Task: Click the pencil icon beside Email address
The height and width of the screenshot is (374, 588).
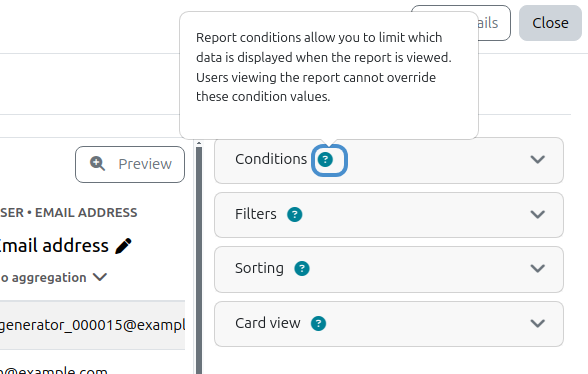Action: click(123, 246)
